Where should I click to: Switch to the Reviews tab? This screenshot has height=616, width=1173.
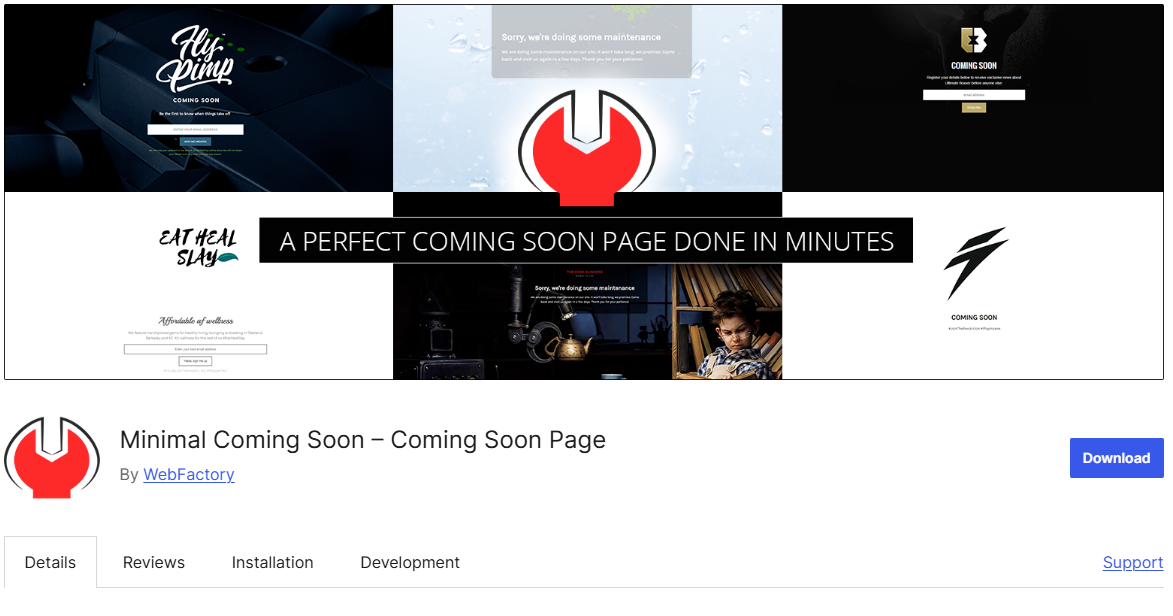[x=153, y=562]
